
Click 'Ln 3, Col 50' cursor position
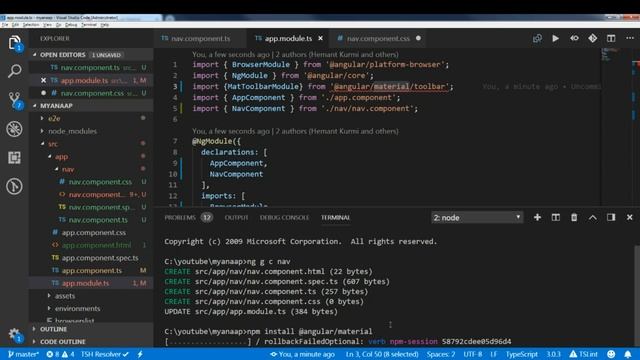[382, 354]
